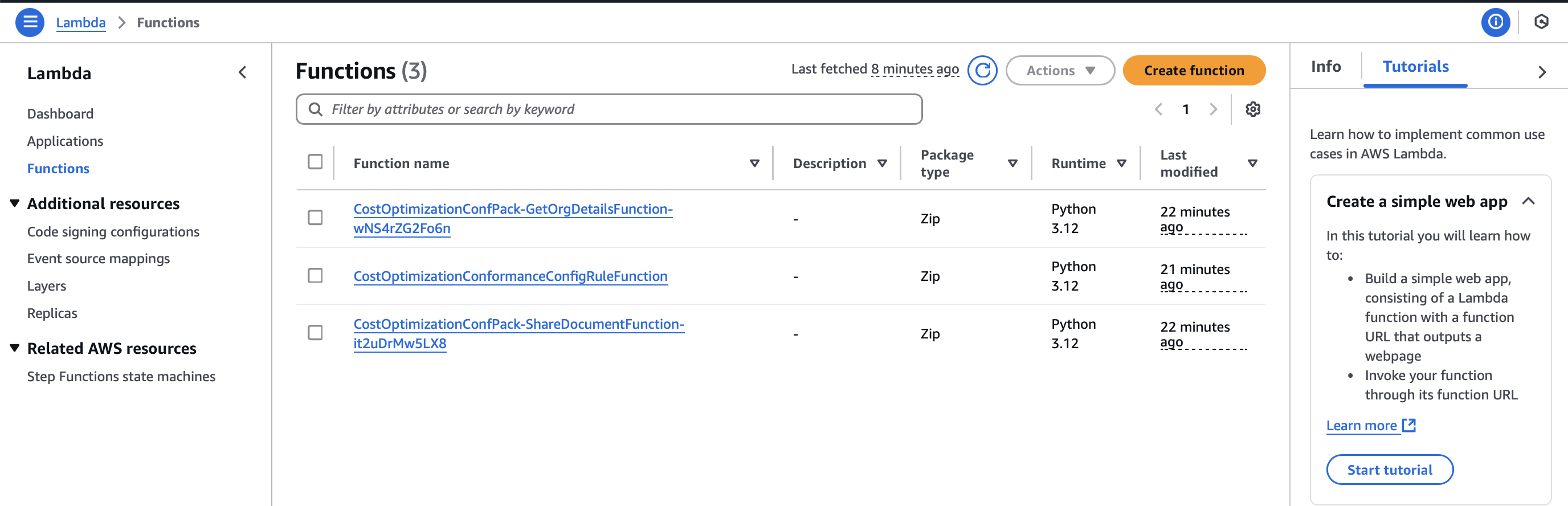The image size is (1568, 506).
Task: Go to the next page of functions
Action: pyautogui.click(x=1213, y=109)
